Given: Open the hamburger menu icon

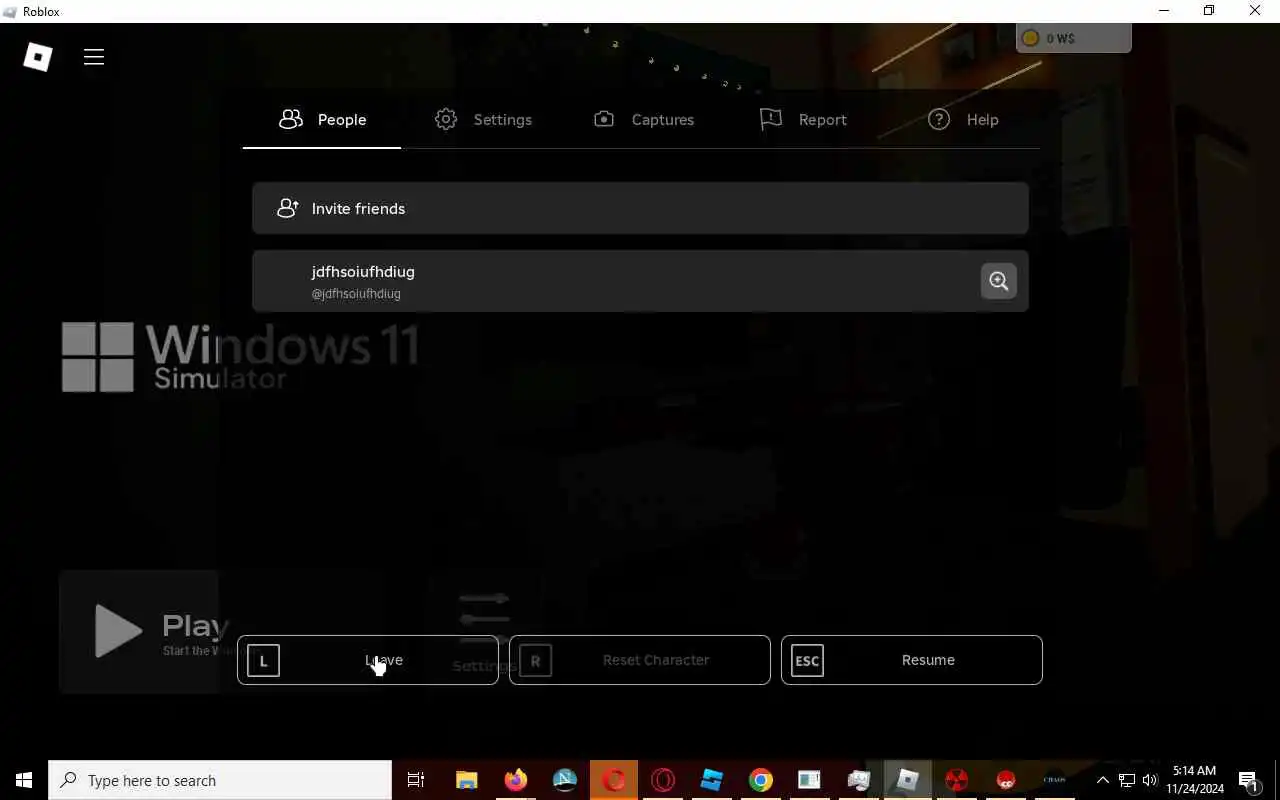Looking at the screenshot, I should [x=94, y=57].
